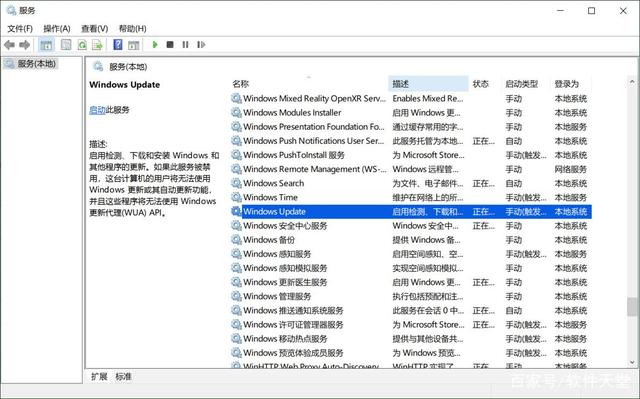Select Windows Push Notifications User Service row
The width and height of the screenshot is (640, 399).
pos(411,141)
